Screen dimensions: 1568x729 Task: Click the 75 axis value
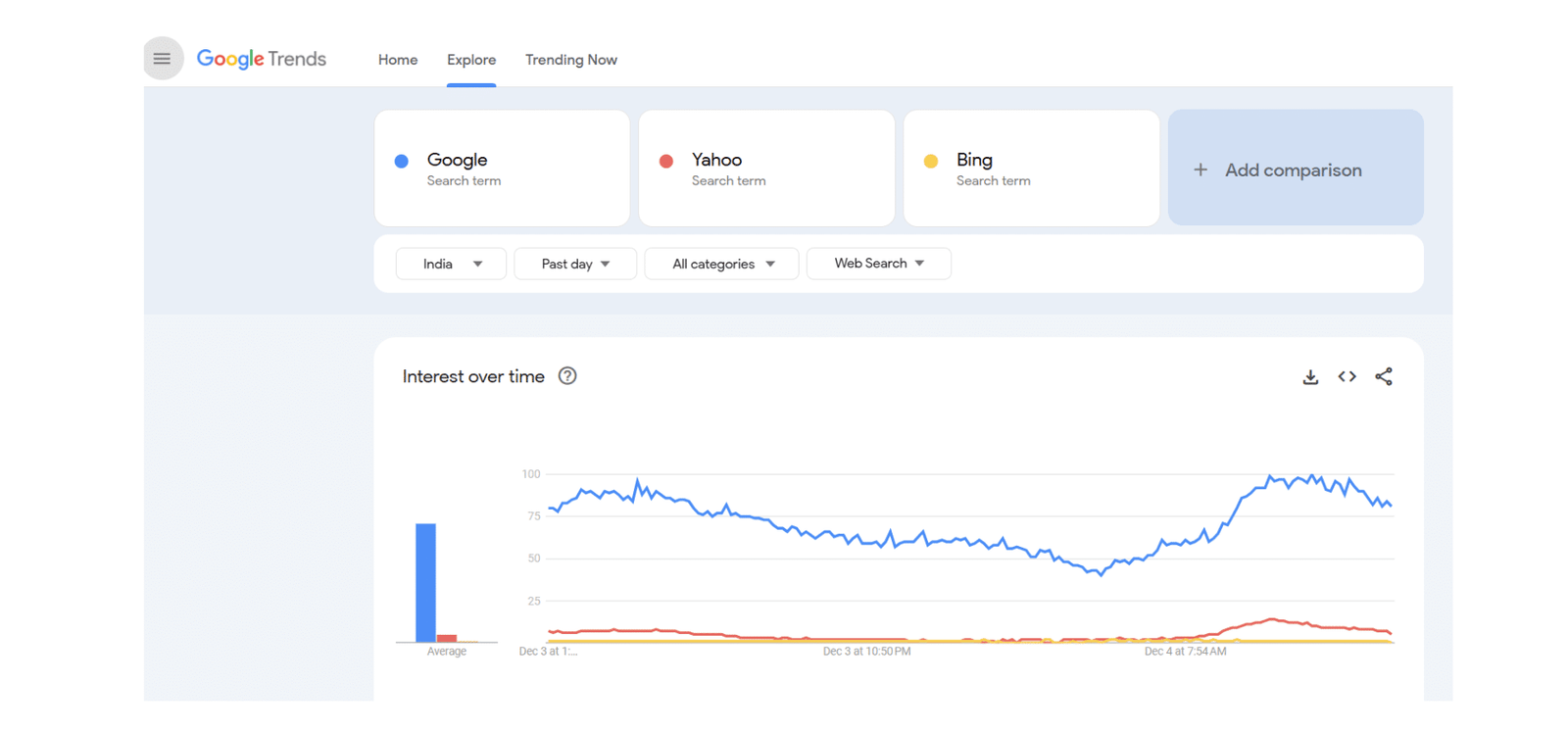534,516
